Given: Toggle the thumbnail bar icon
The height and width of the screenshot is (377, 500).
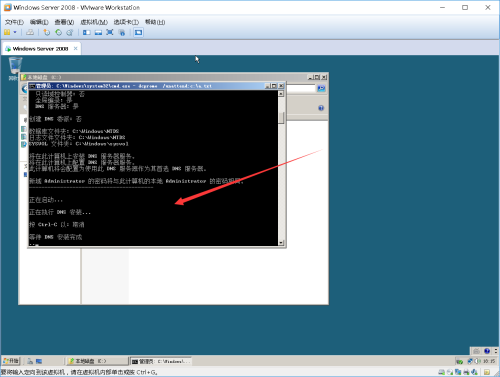Looking at the screenshot, I should [98, 32].
